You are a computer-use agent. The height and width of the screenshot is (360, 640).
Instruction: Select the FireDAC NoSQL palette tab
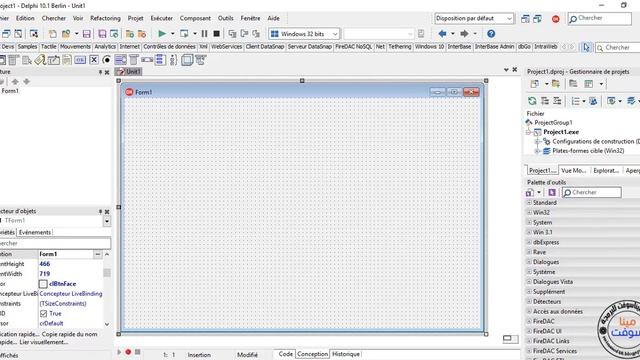[353, 47]
